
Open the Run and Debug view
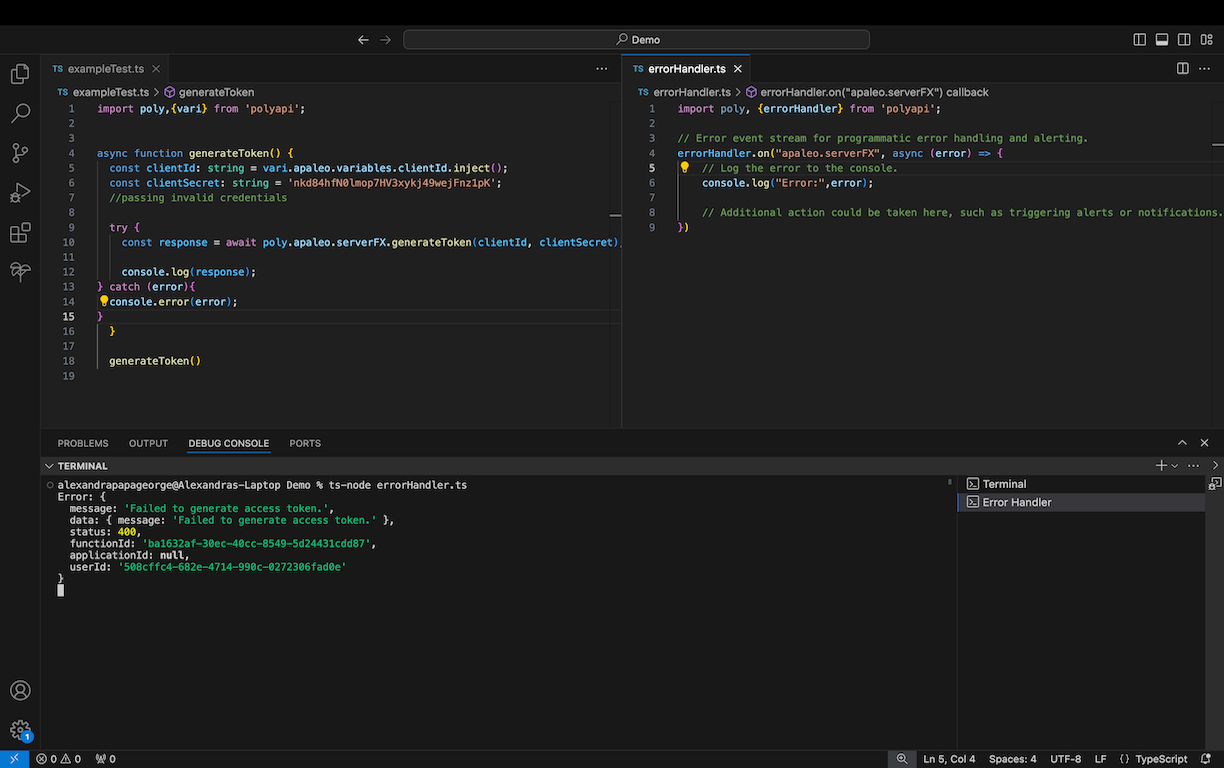pos(20,193)
